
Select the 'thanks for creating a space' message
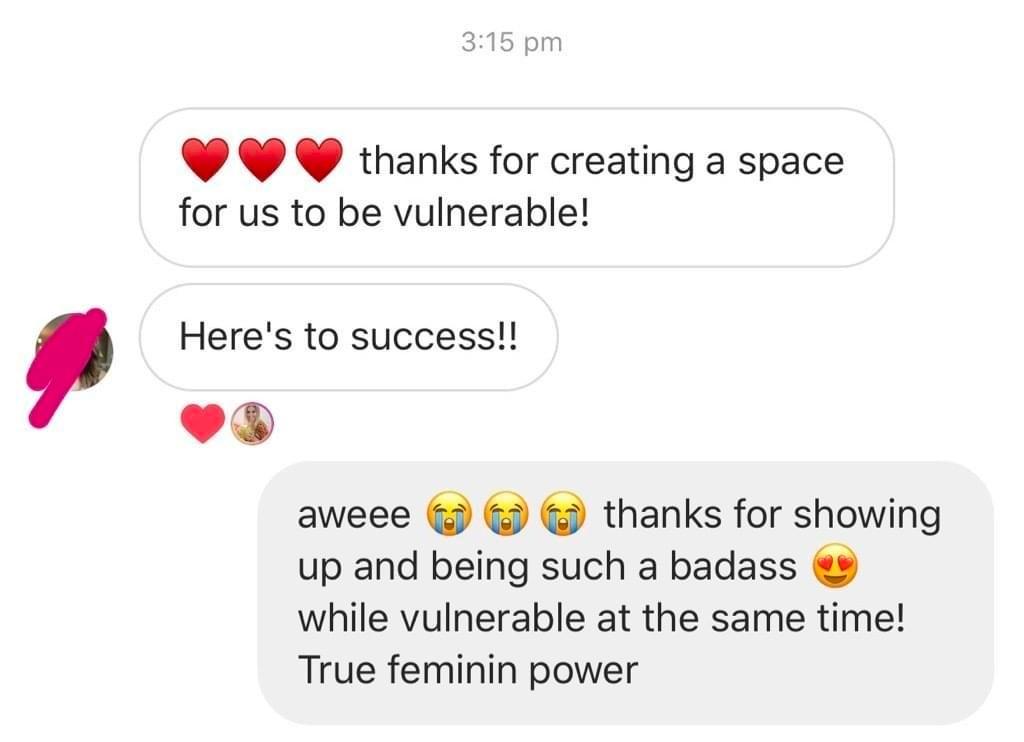tap(517, 187)
